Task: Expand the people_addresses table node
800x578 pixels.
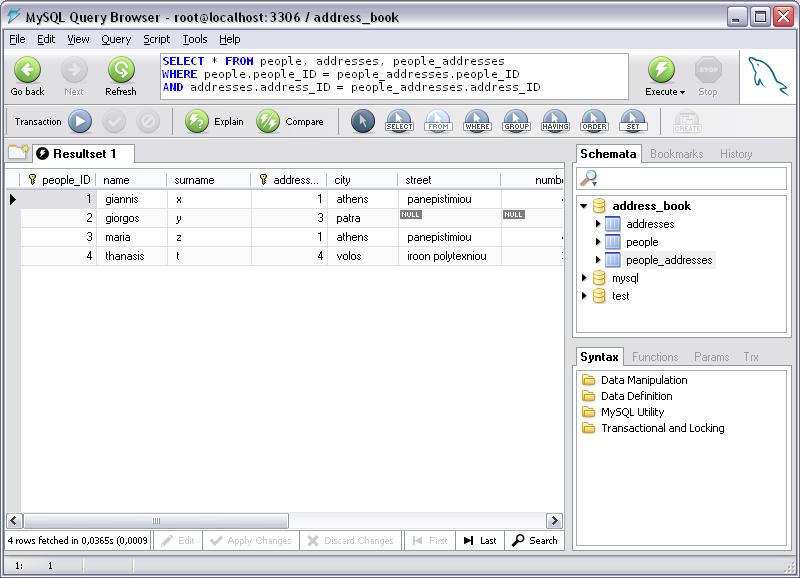Action: pos(597,260)
